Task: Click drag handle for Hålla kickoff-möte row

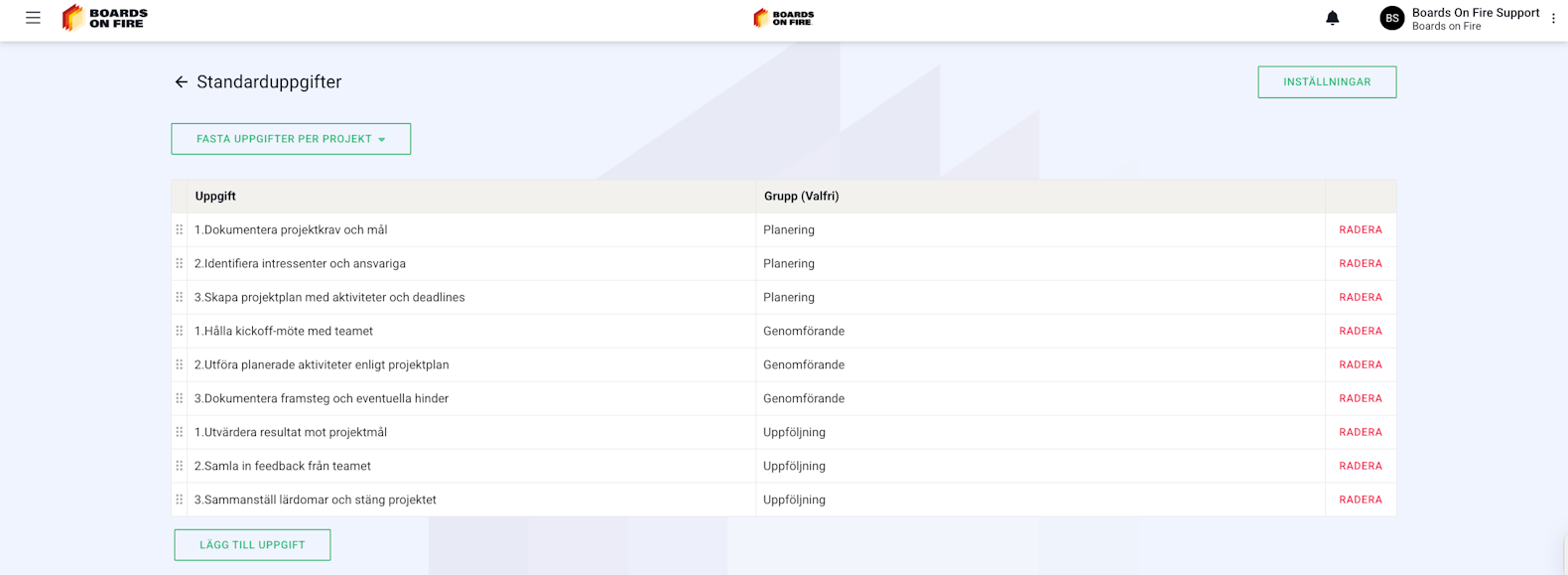Action: [x=180, y=331]
